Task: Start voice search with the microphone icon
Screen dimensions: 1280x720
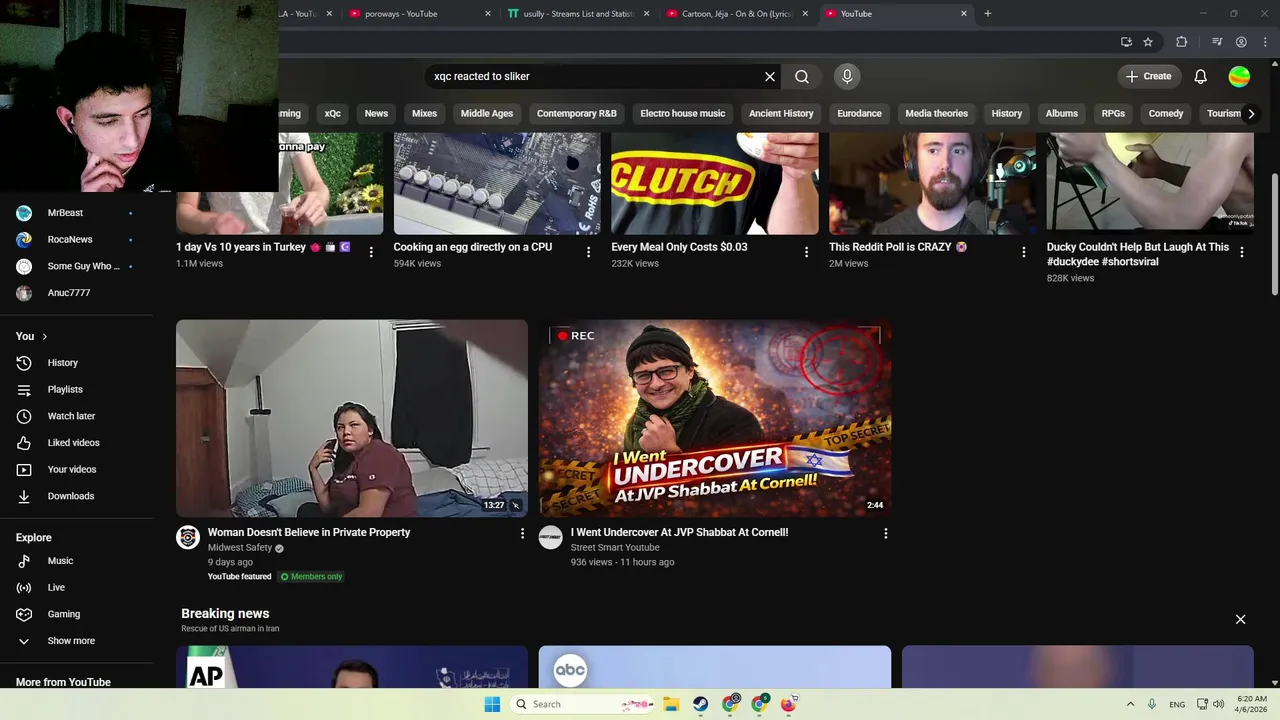Action: tap(847, 76)
